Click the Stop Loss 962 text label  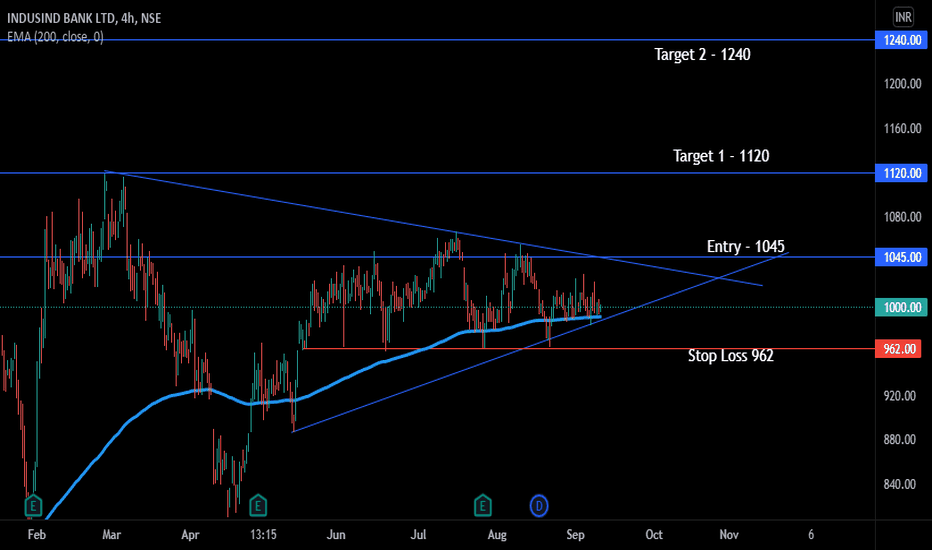(731, 356)
